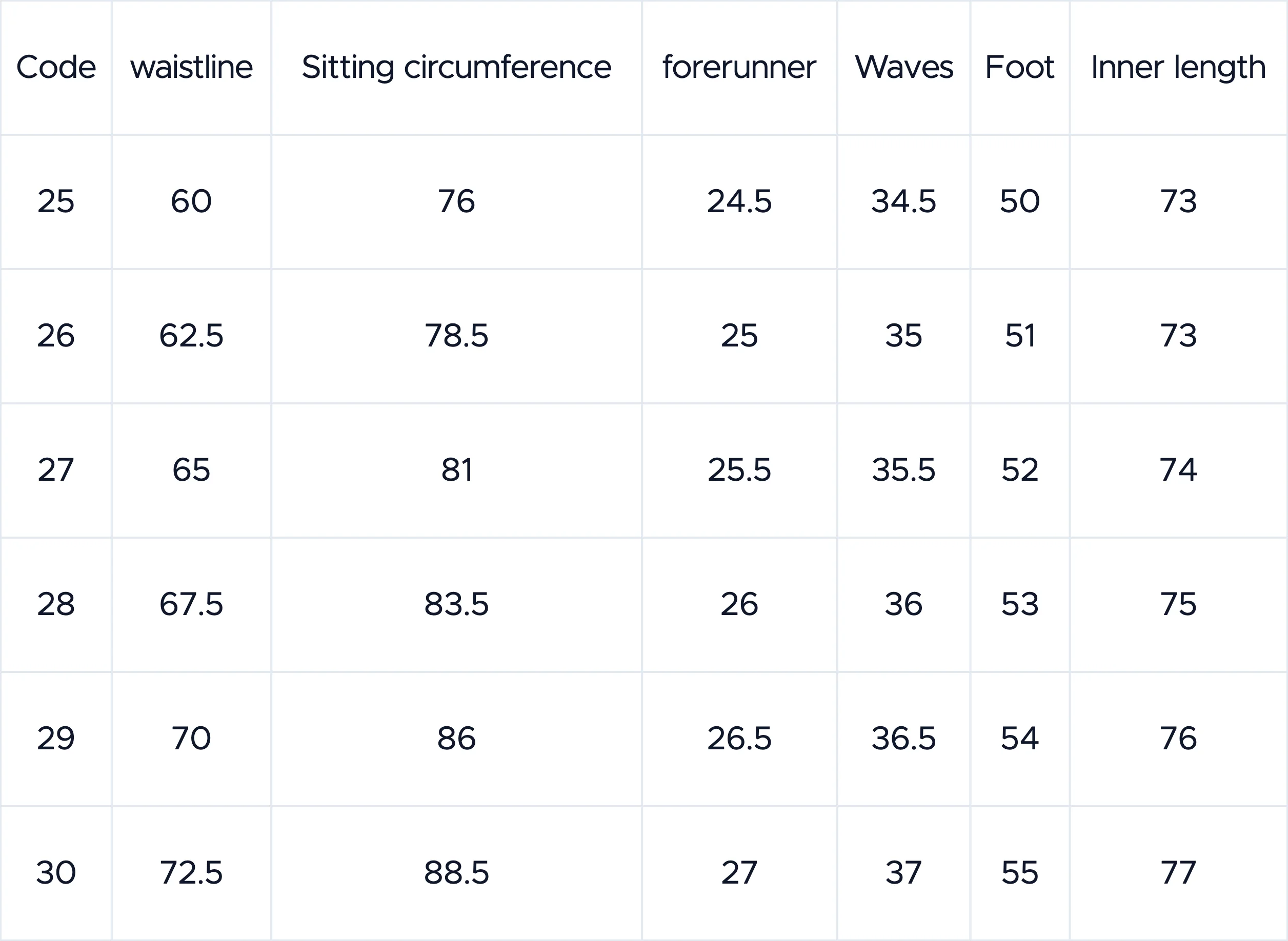Click Waves value 34.5
Viewport: 1288px width, 941px height.
click(904, 201)
